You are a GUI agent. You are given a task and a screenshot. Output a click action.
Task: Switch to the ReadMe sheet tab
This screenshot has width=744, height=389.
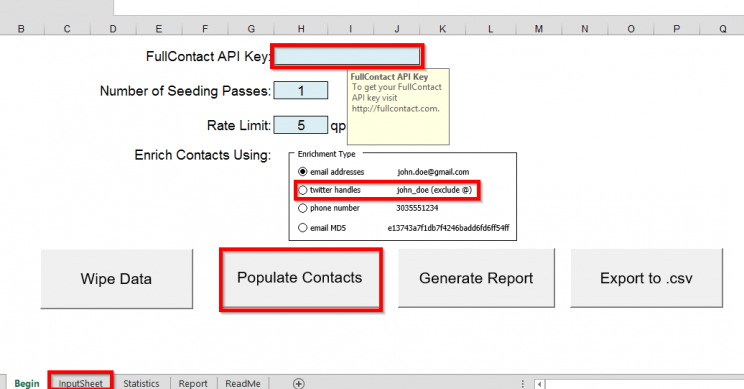(242, 383)
